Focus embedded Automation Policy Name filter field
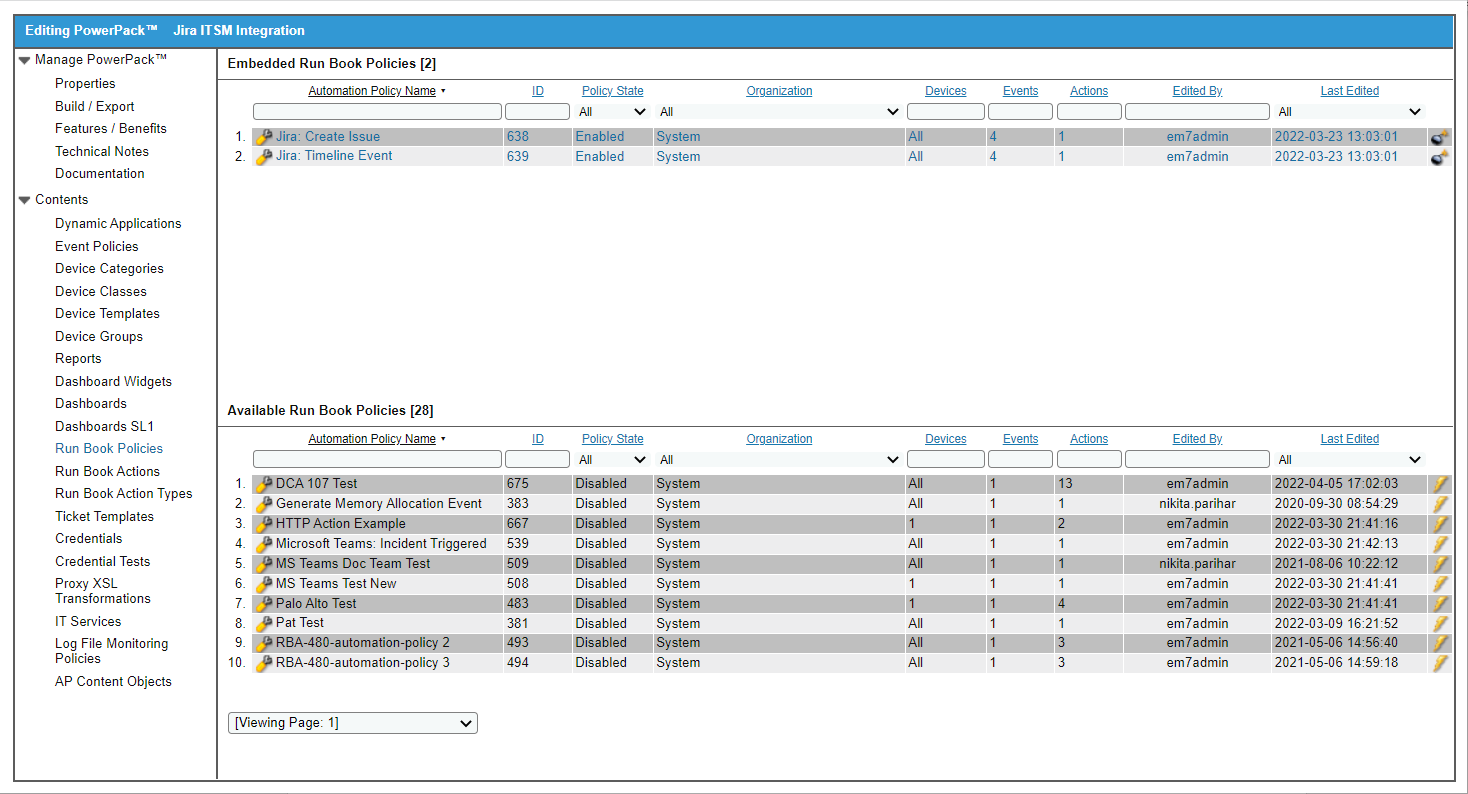 coord(377,112)
